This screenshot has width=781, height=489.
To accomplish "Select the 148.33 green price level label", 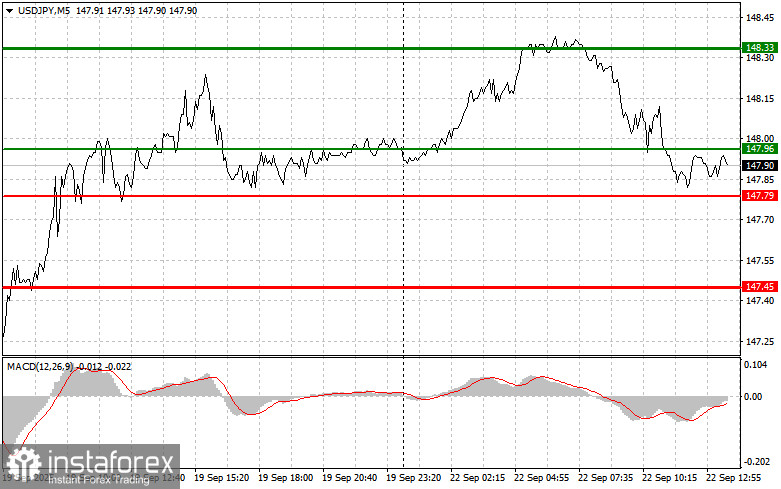I will [x=759, y=48].
